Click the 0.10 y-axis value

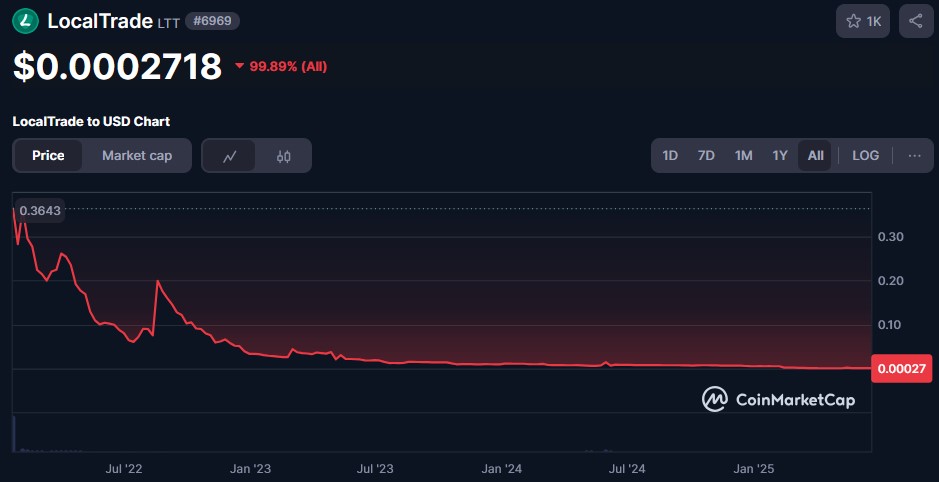tap(890, 325)
